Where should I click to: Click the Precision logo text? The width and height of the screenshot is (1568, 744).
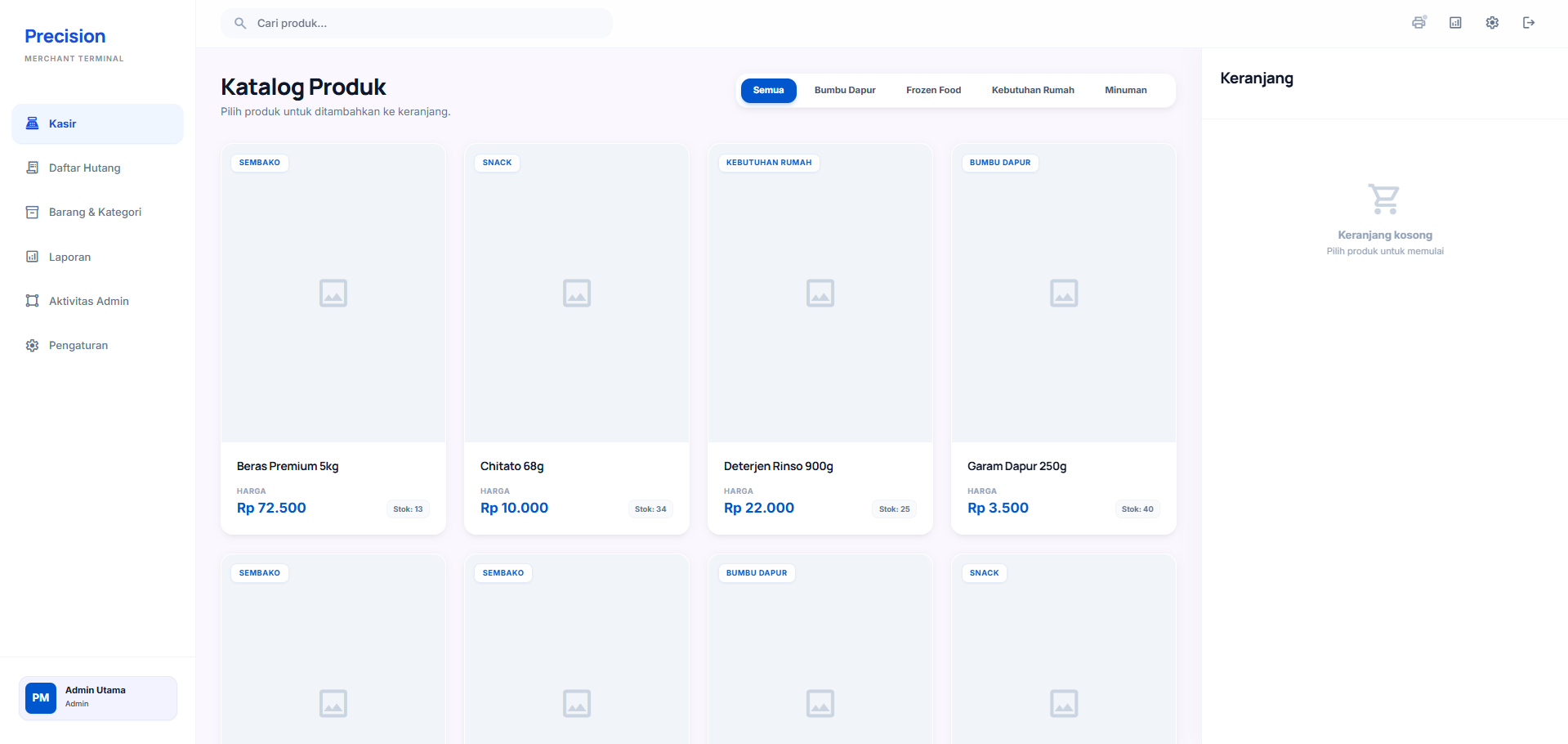click(x=65, y=36)
